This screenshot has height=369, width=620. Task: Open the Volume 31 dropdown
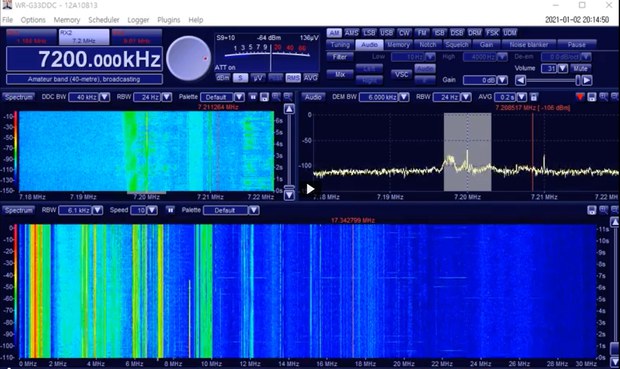(563, 68)
